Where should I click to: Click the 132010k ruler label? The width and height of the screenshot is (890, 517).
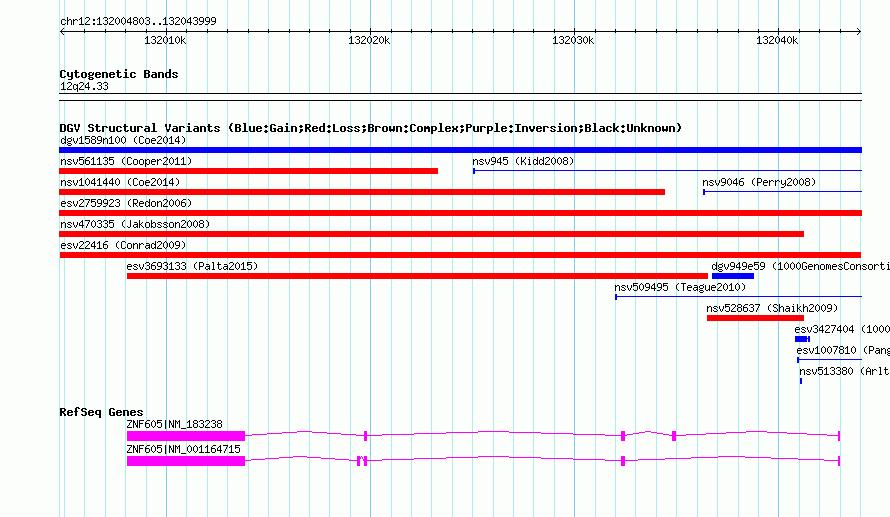pos(165,40)
